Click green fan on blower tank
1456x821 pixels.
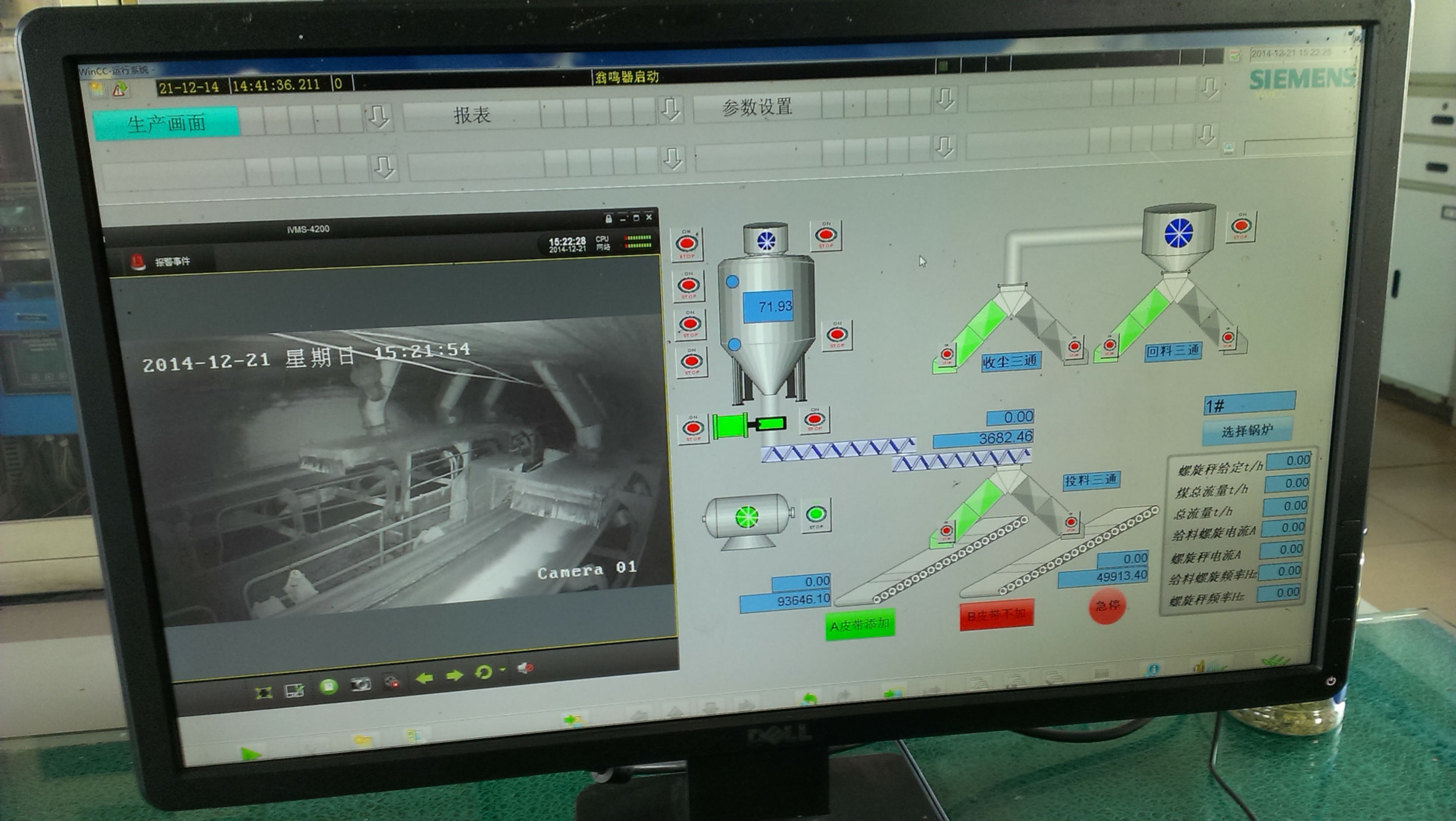pos(747,517)
